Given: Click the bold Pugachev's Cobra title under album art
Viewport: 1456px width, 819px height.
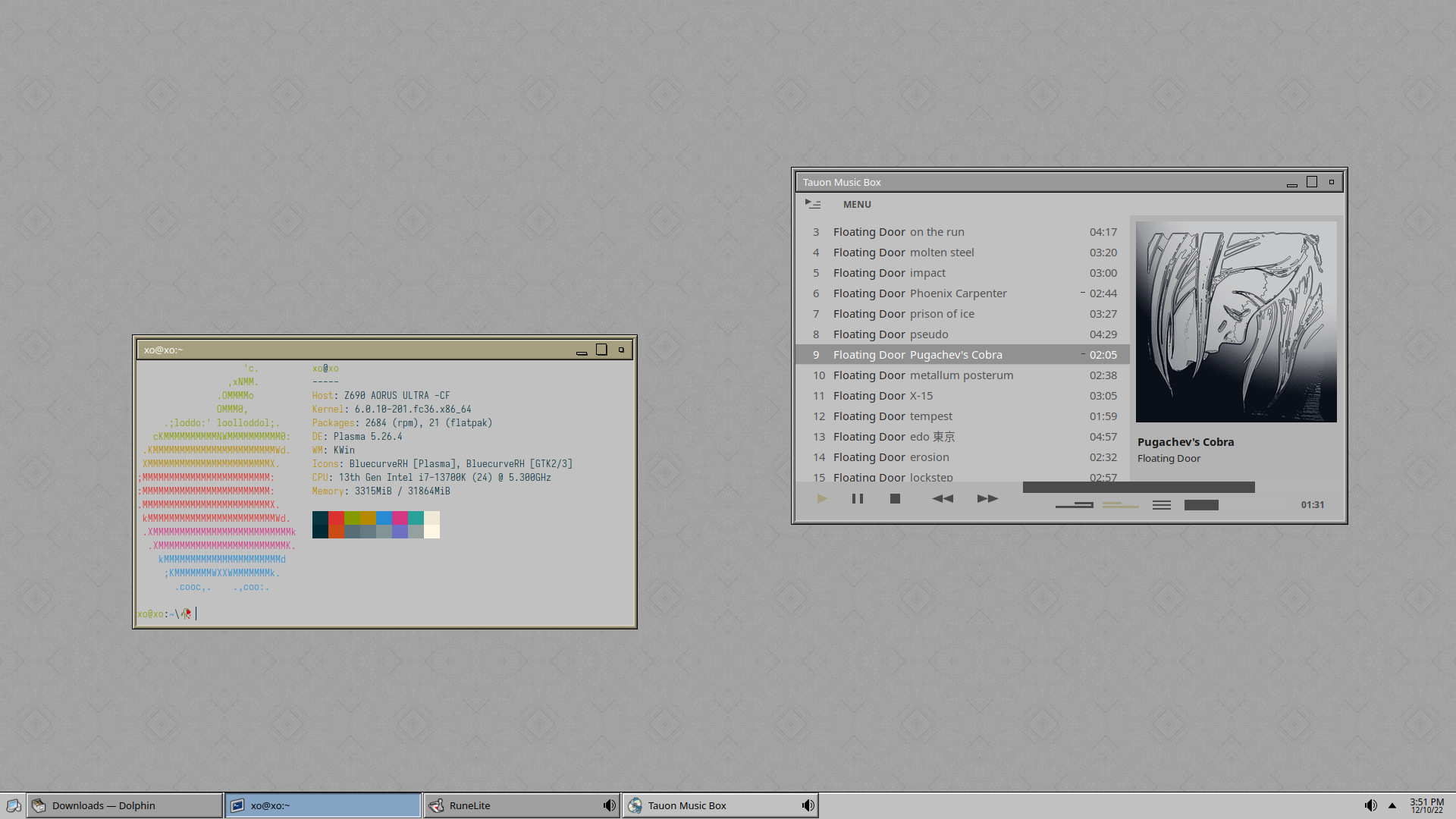Looking at the screenshot, I should point(1185,442).
